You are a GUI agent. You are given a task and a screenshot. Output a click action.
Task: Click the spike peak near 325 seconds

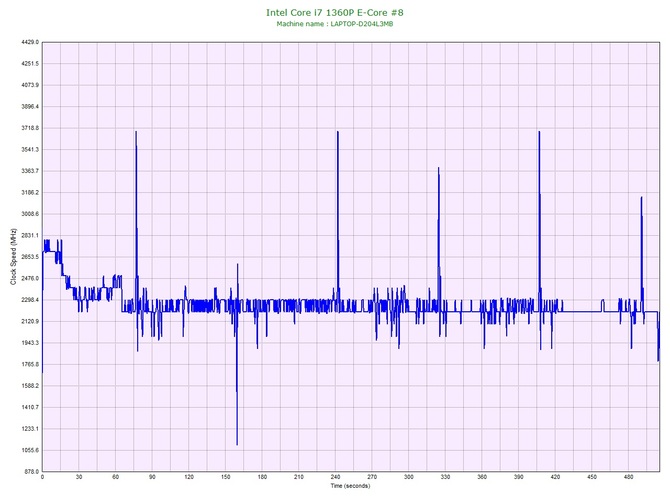click(x=438, y=168)
